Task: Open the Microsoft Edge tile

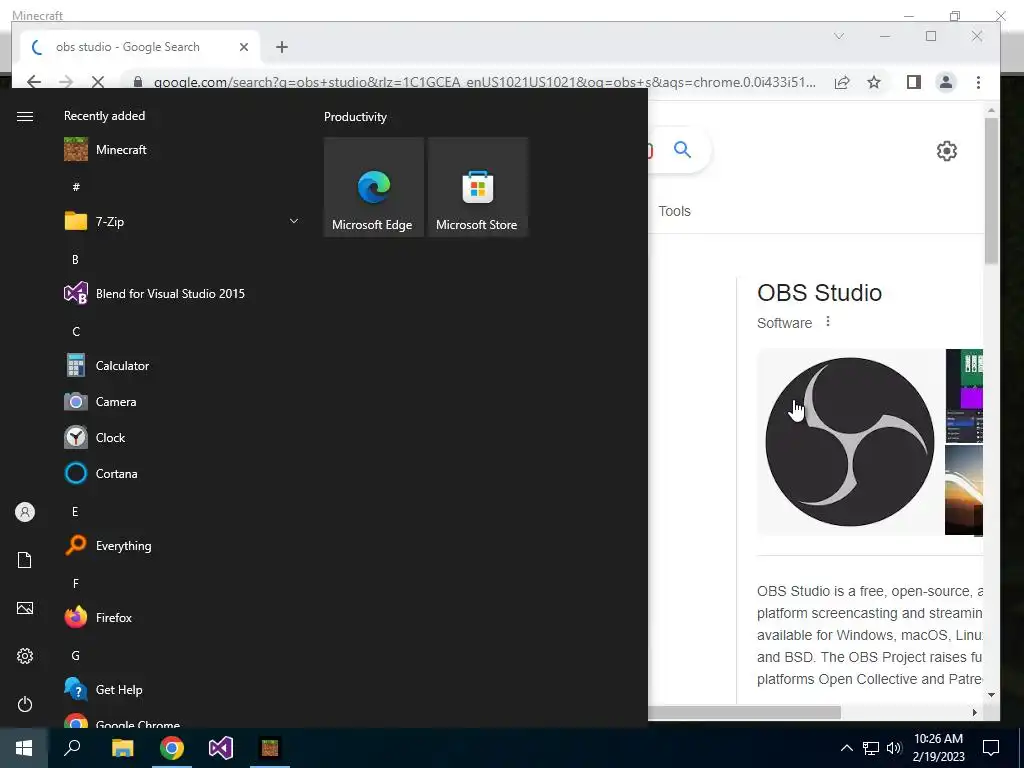Action: click(x=374, y=187)
